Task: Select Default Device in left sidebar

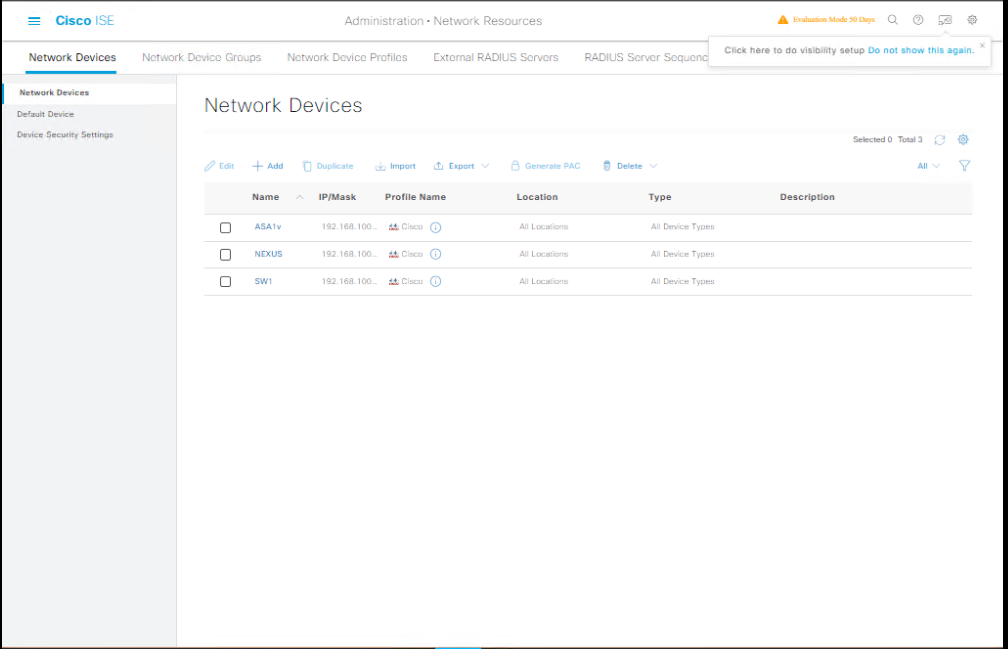Action: point(46,114)
